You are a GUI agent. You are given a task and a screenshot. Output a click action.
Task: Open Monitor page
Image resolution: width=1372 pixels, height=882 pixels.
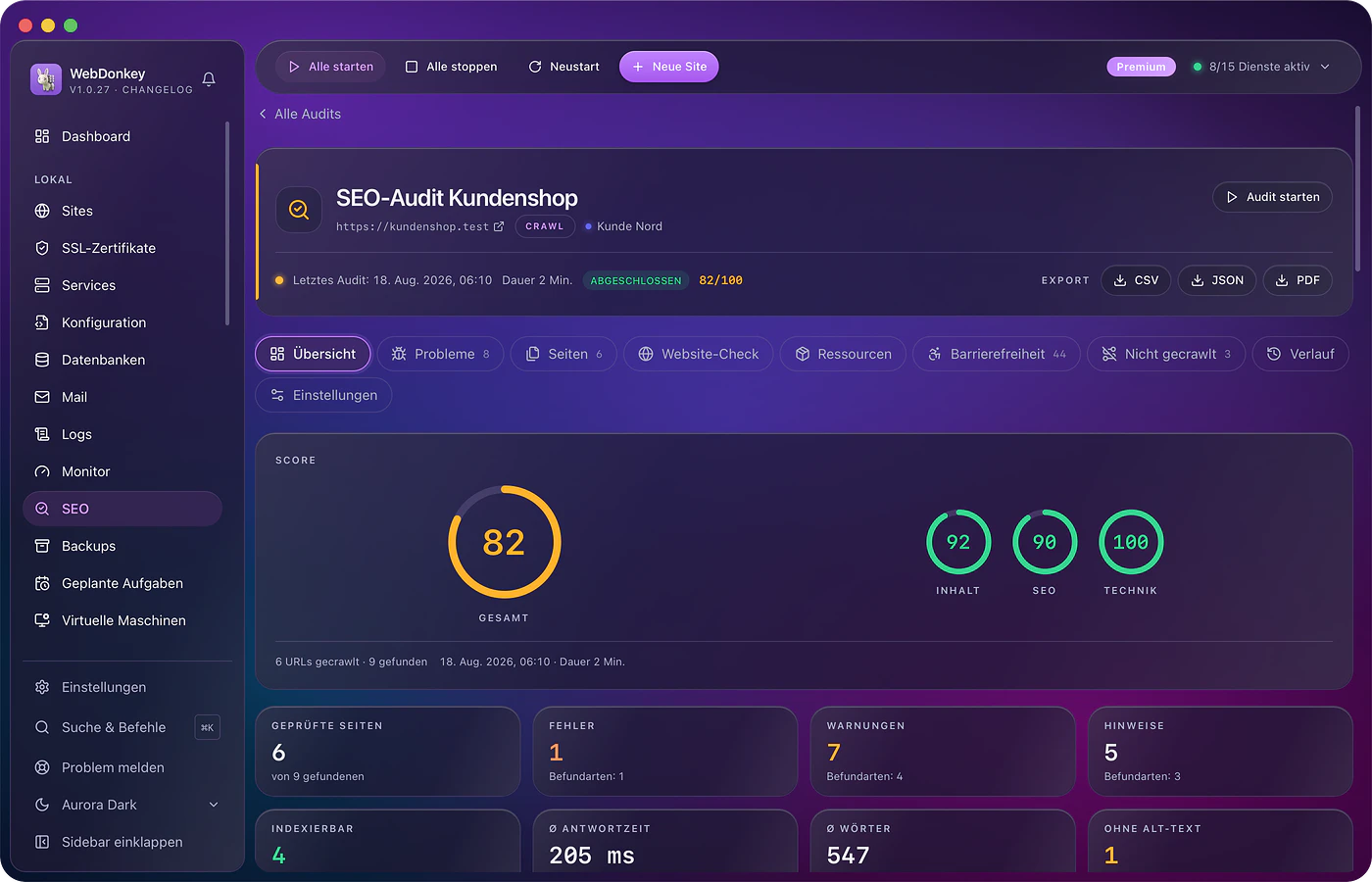click(x=122, y=471)
